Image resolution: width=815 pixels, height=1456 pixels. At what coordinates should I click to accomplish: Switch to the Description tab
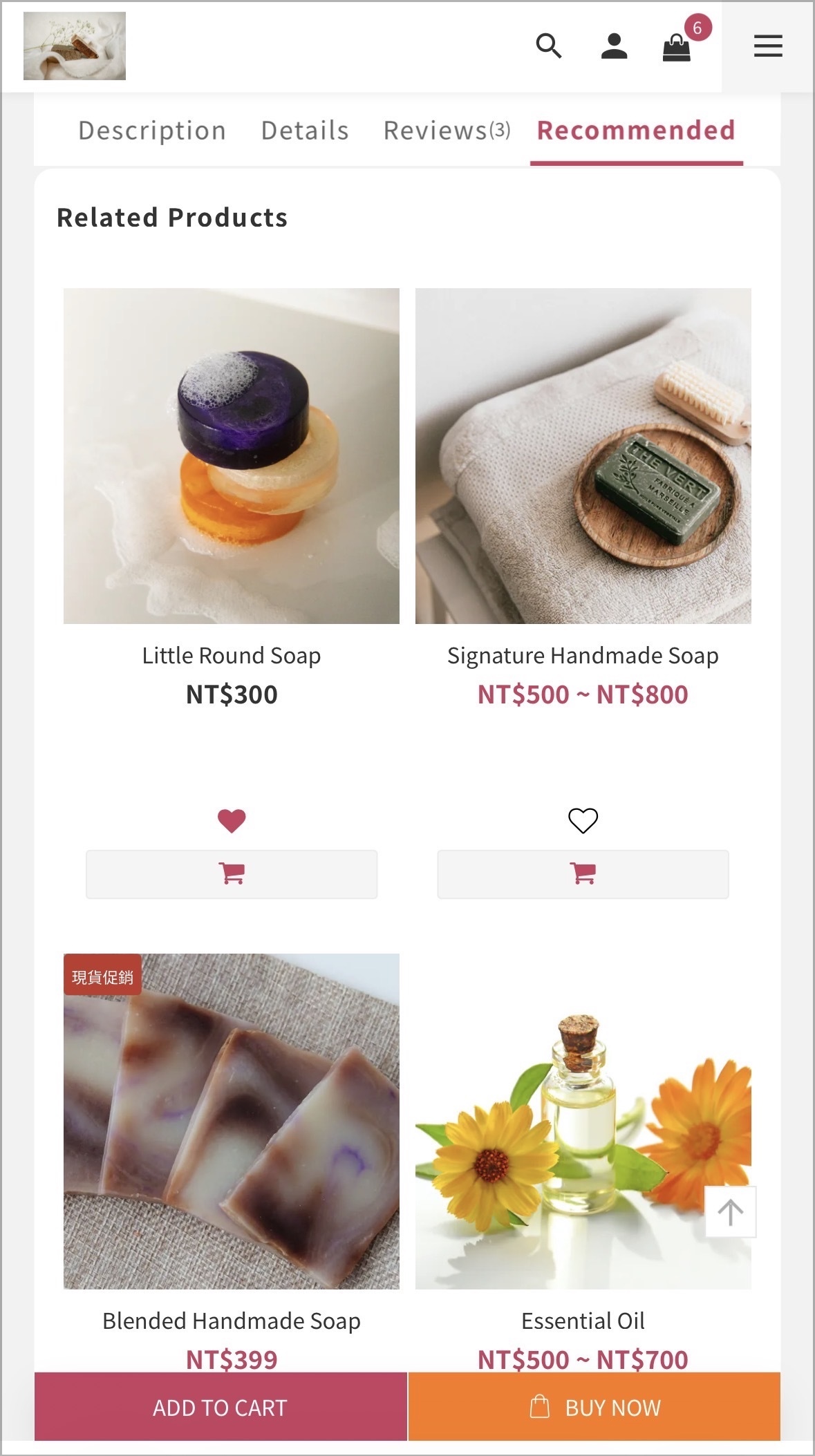pyautogui.click(x=152, y=131)
